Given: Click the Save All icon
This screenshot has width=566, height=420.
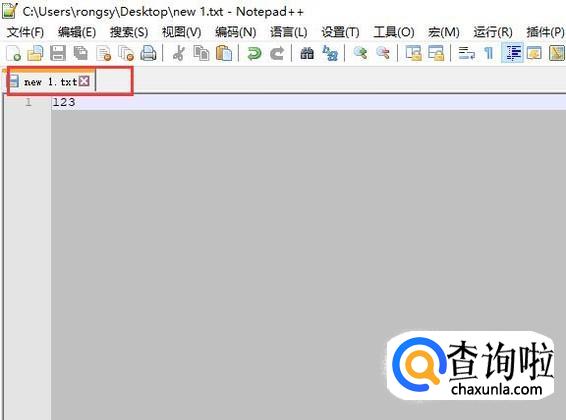Looking at the screenshot, I should [80, 53].
